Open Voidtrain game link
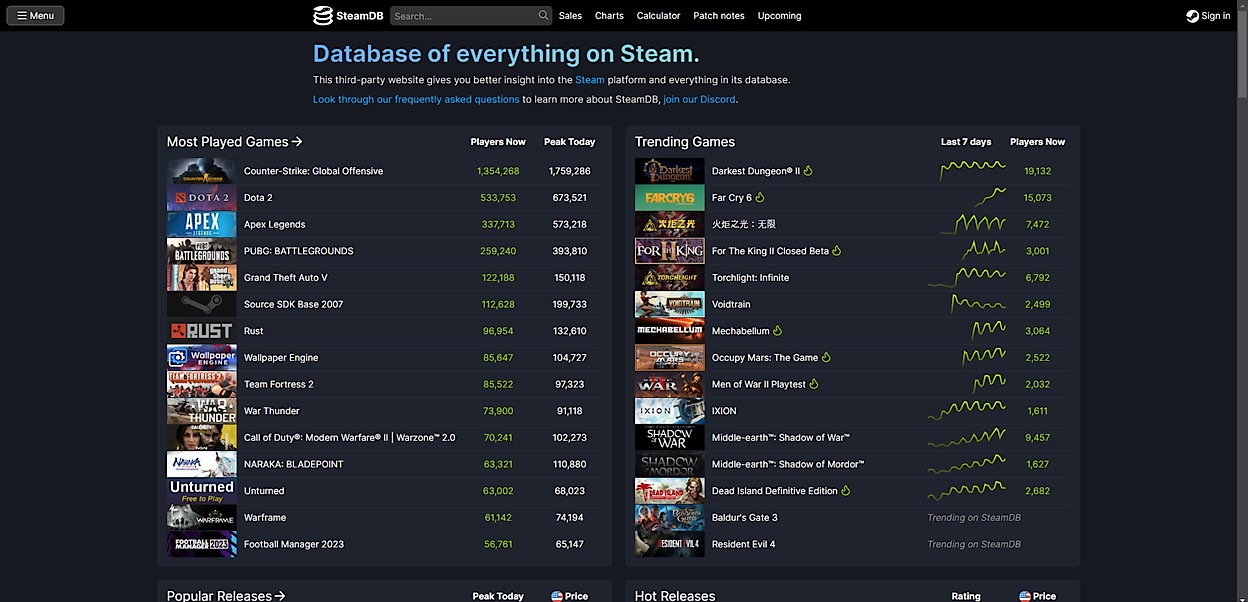 pos(731,304)
